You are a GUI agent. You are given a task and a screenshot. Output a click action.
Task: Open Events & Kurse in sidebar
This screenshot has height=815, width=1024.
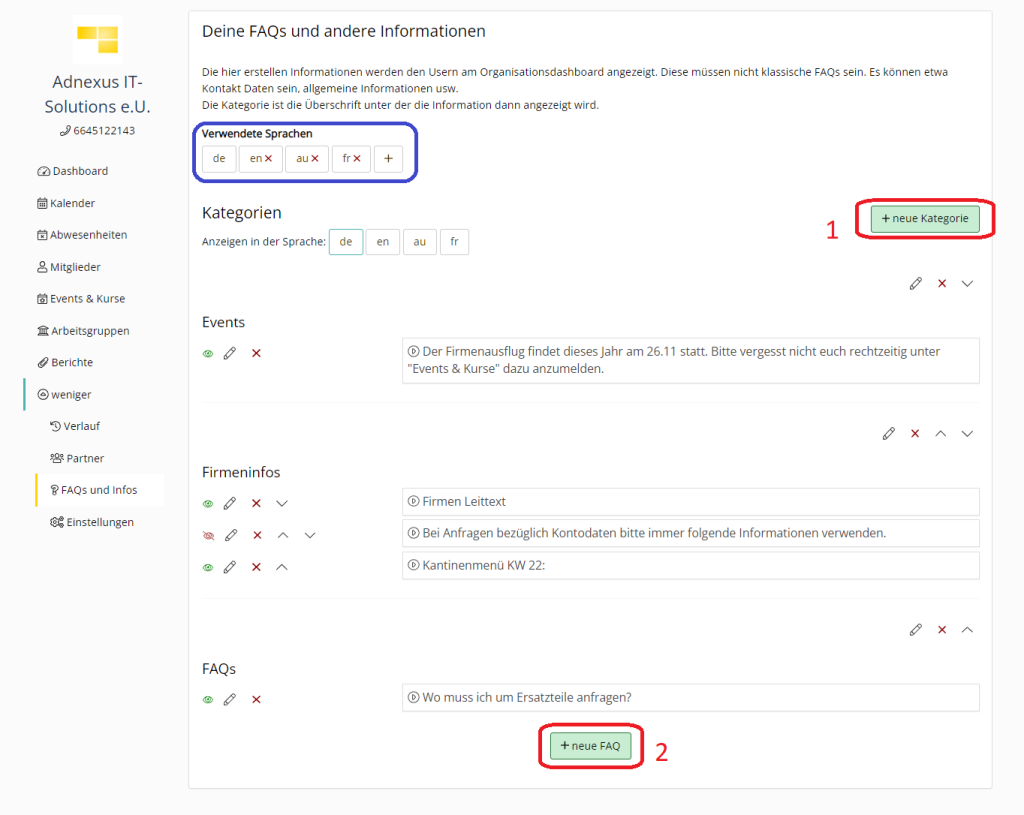point(81,298)
